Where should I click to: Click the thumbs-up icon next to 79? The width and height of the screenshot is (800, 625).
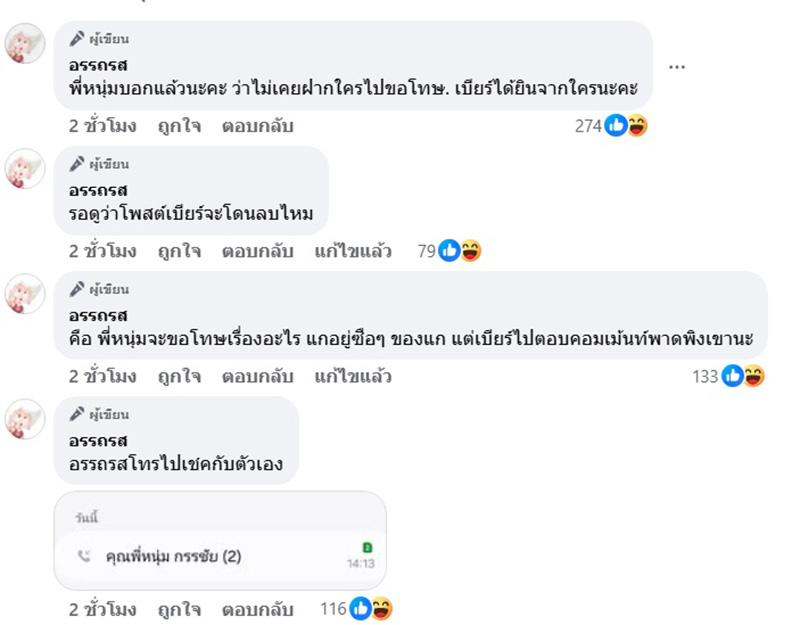pyautogui.click(x=449, y=253)
